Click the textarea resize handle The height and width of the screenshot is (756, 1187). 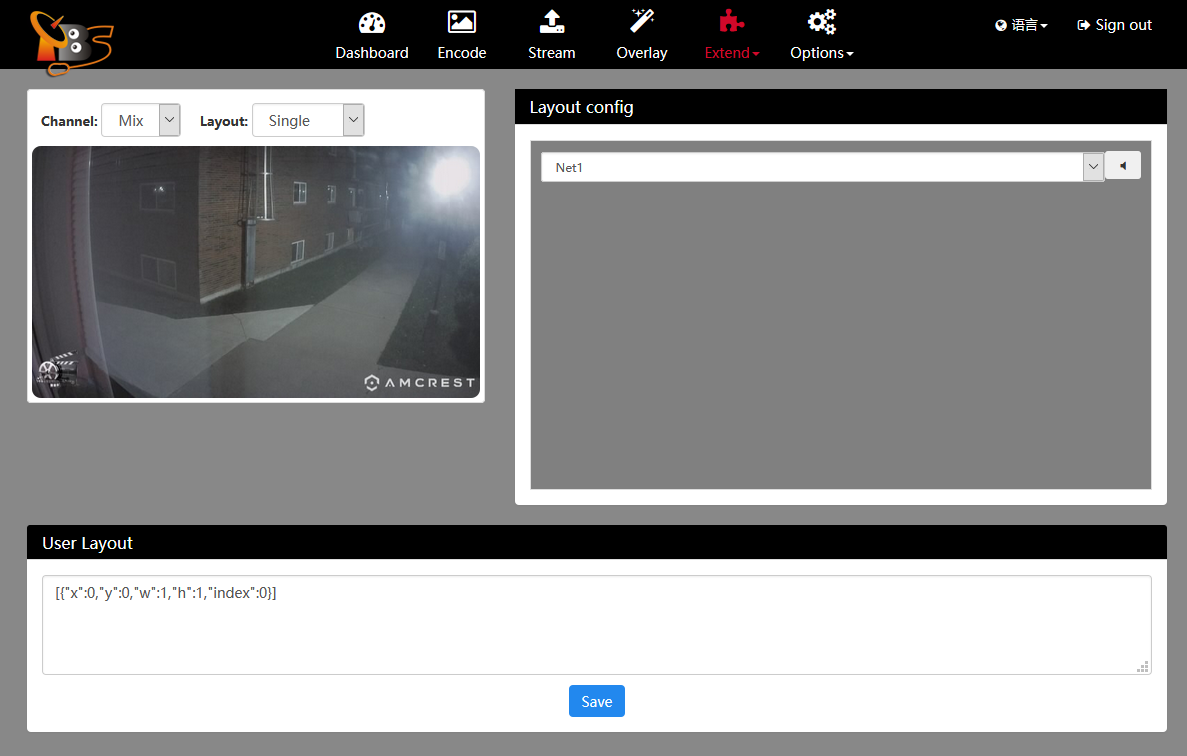click(1143, 667)
